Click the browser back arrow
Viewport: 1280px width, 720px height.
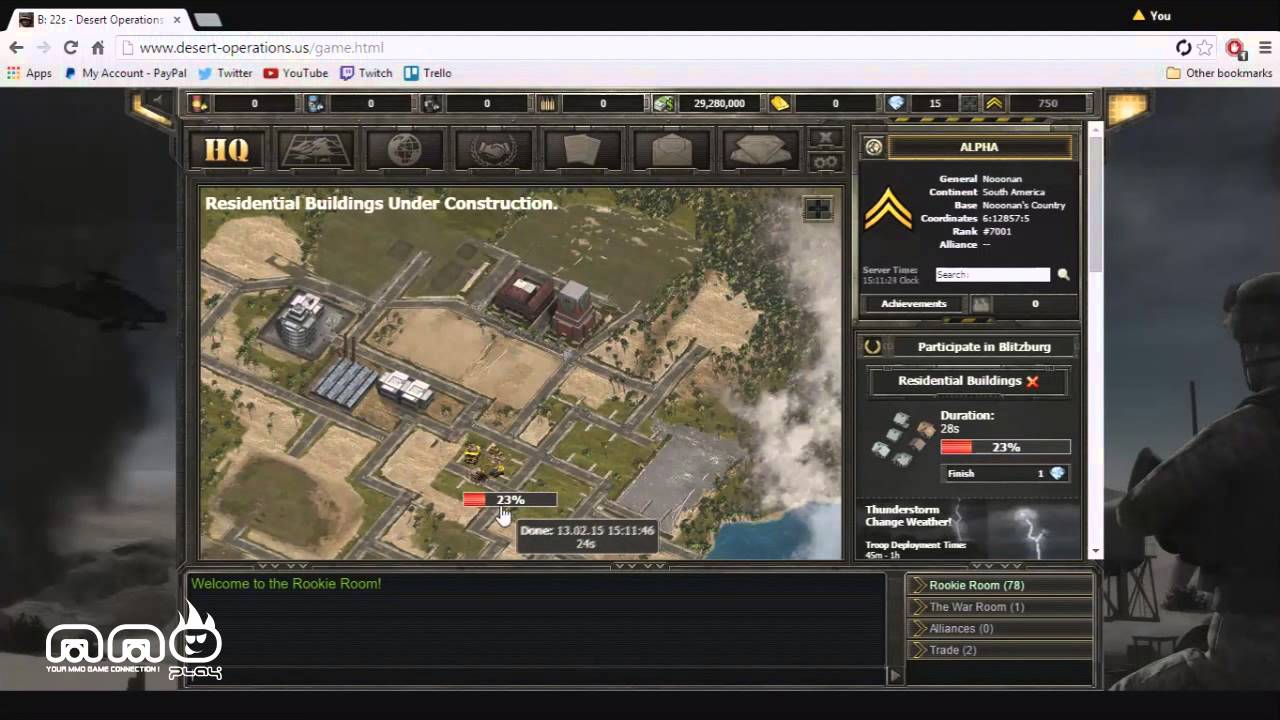click(16, 47)
